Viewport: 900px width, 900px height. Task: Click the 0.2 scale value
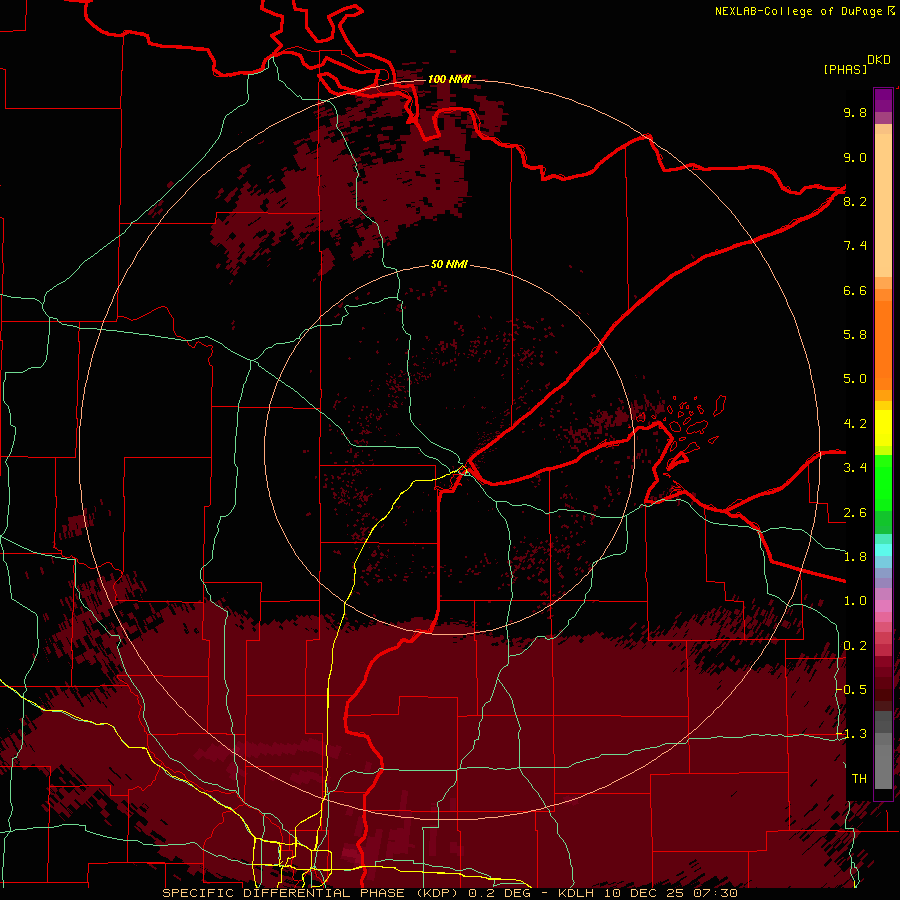[x=855, y=646]
